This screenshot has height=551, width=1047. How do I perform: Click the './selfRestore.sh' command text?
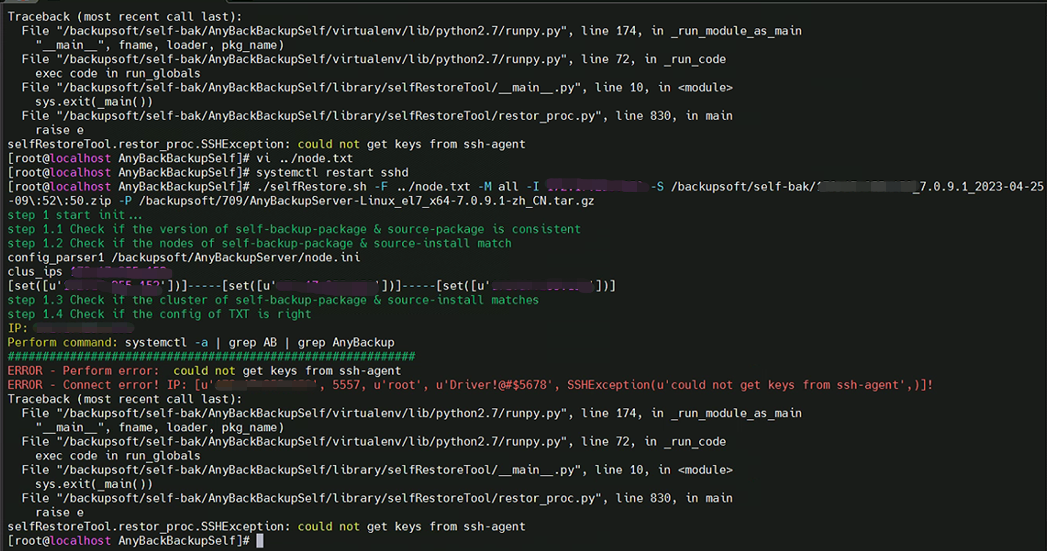(x=312, y=186)
